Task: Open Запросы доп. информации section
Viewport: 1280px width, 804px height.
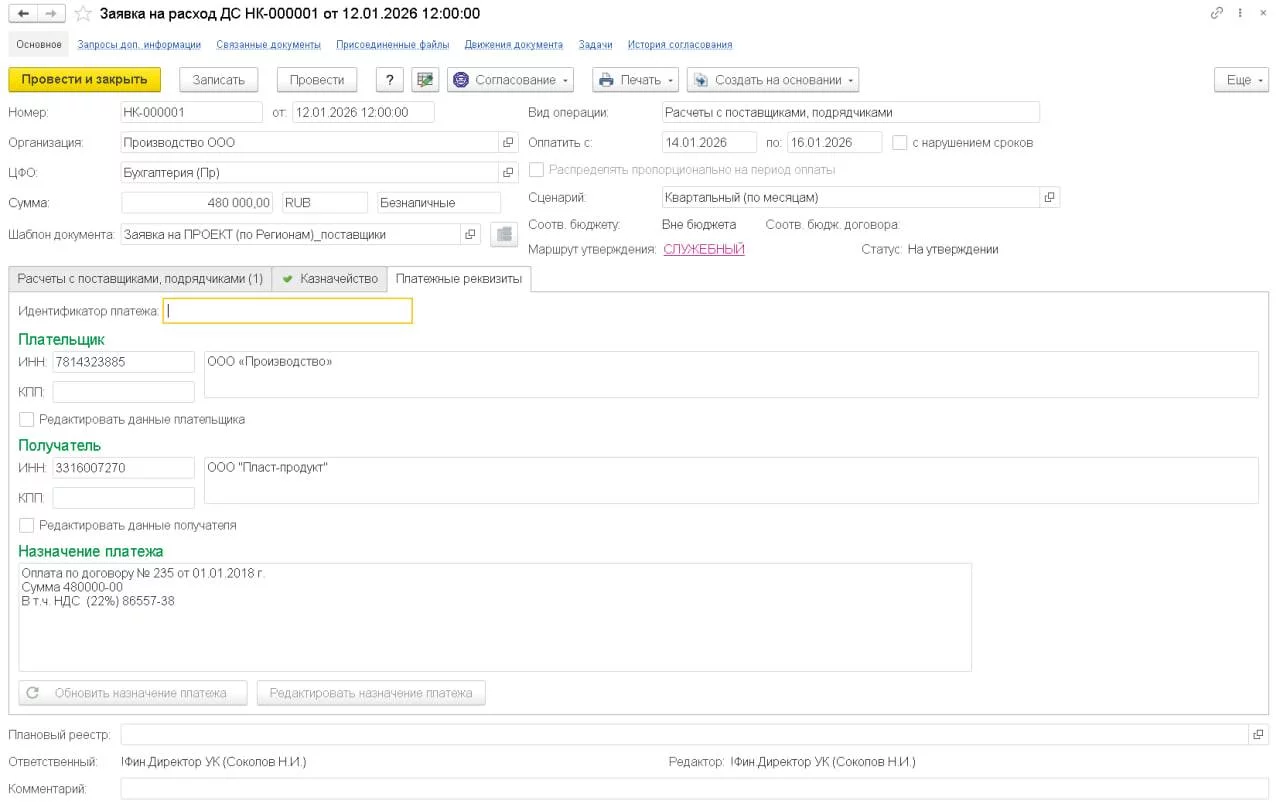Action: point(139,45)
